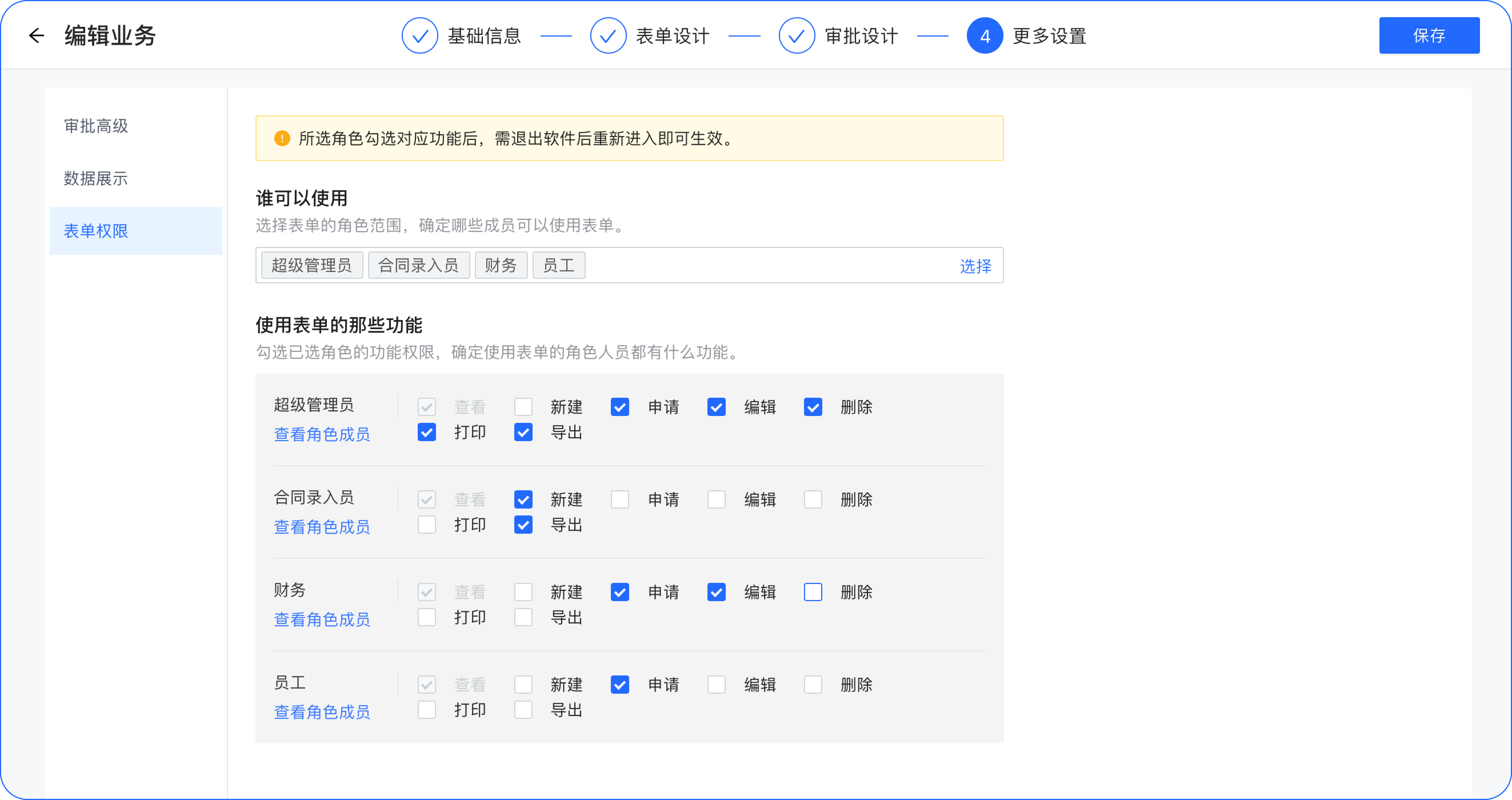The width and height of the screenshot is (1512, 800).
Task: View role members for 员工
Action: tap(322, 712)
